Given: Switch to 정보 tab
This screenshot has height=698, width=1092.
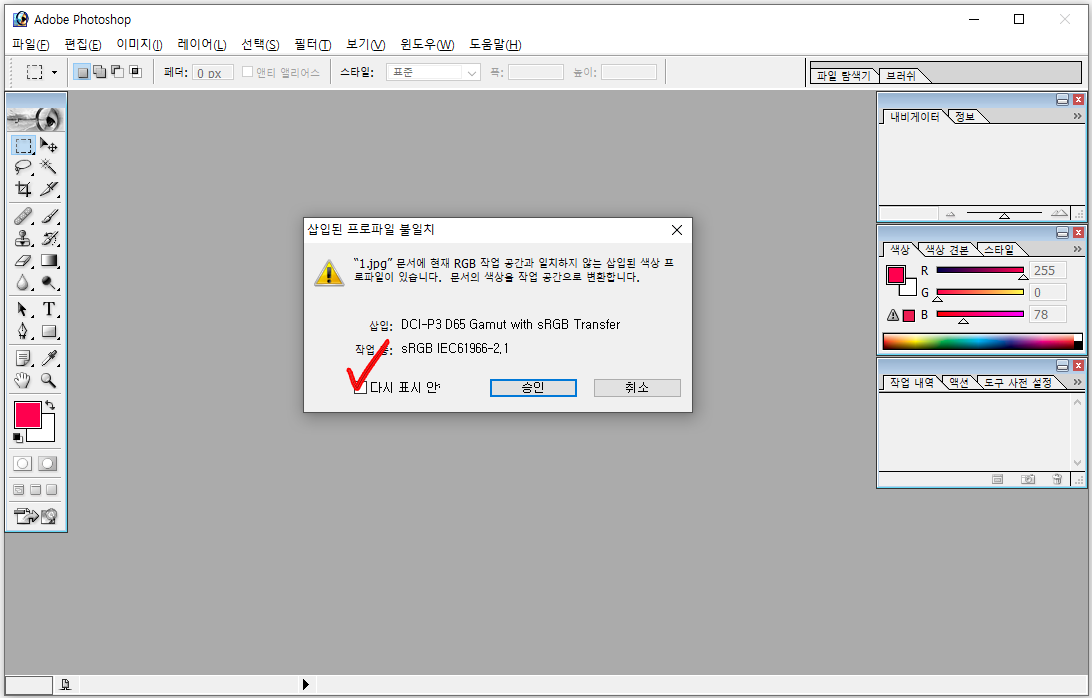Looking at the screenshot, I should (x=965, y=116).
